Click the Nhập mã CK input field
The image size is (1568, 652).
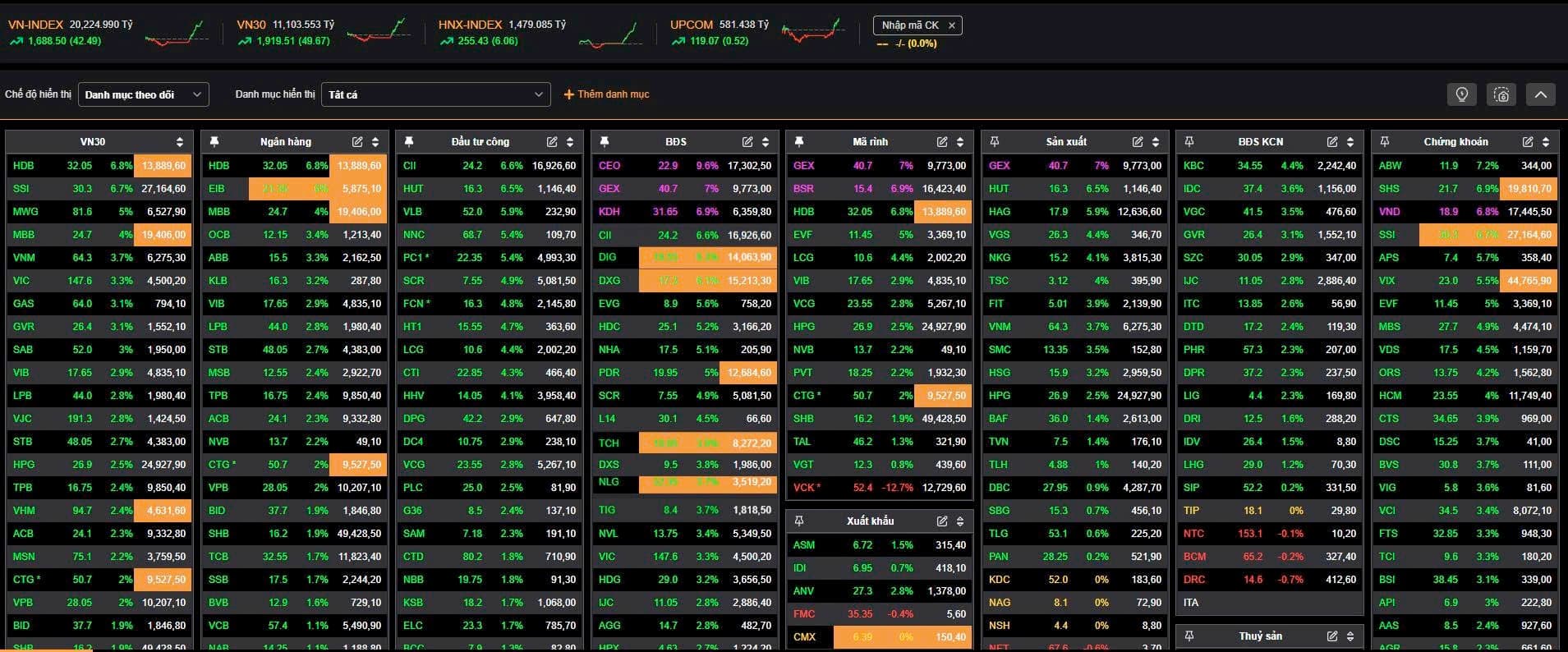pyautogui.click(x=910, y=25)
